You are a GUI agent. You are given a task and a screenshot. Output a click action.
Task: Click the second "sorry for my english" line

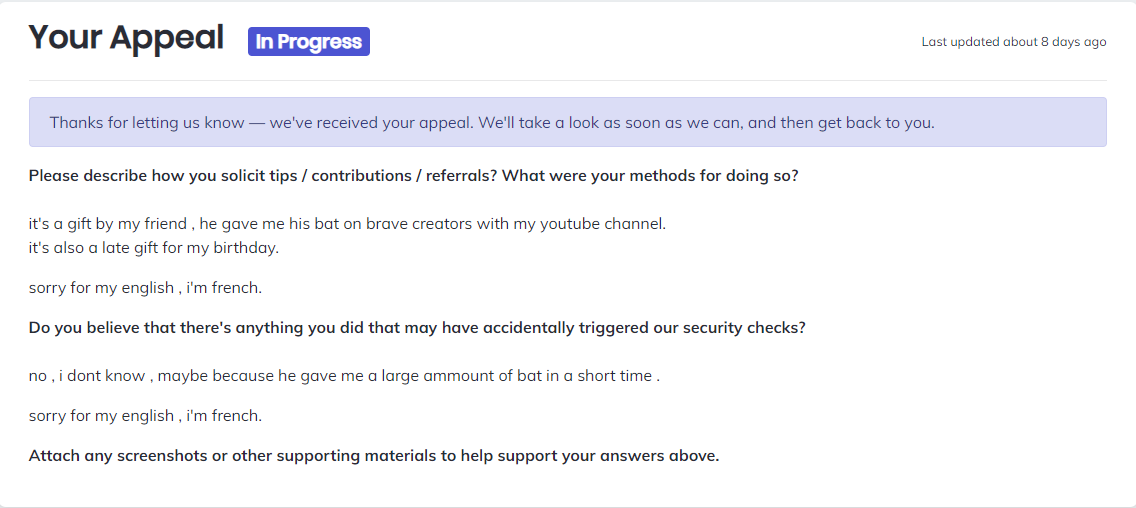click(145, 416)
